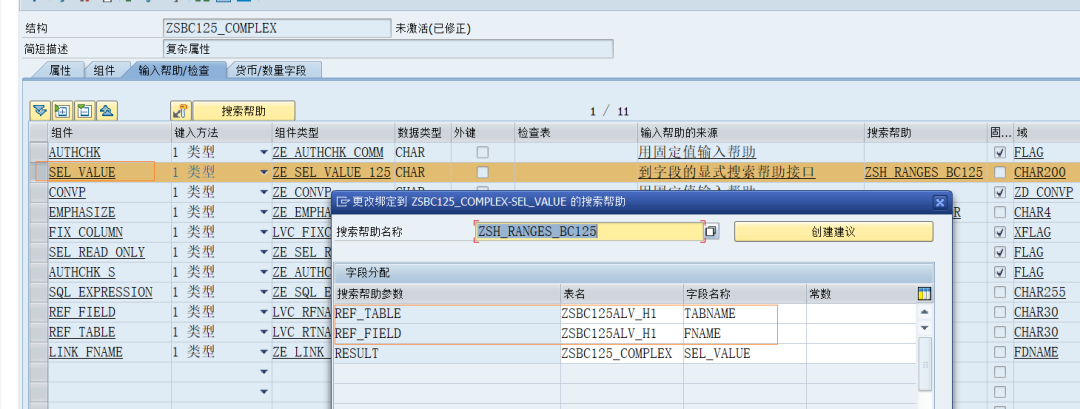Select row marker for LINK_FNAME component
This screenshot has width=1080, height=409.
[39, 352]
